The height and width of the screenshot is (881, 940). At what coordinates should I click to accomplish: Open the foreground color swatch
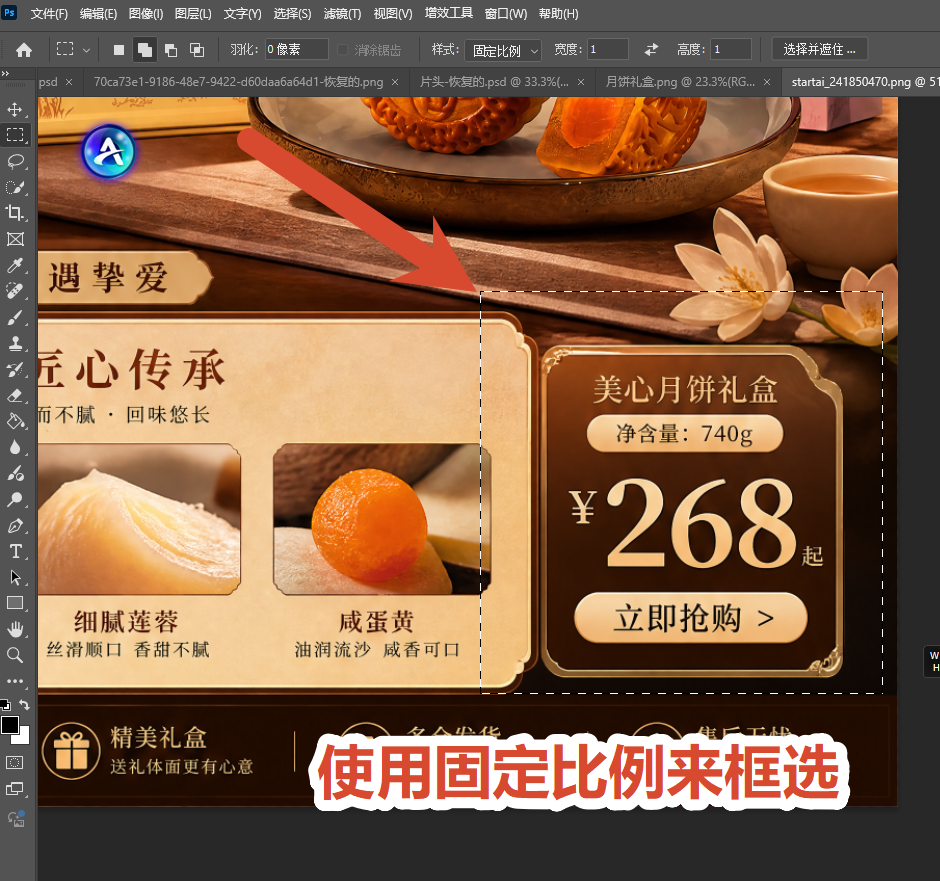(9, 725)
